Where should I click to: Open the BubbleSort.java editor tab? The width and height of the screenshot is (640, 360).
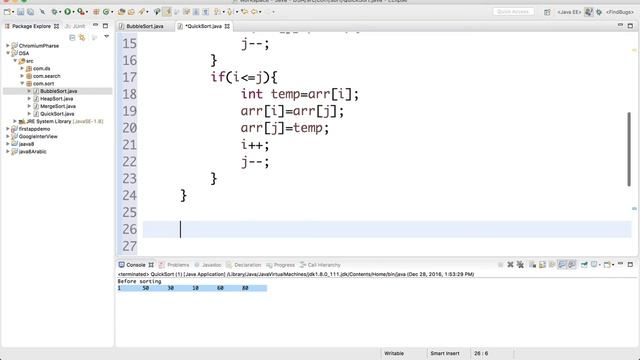pyautogui.click(x=141, y=26)
